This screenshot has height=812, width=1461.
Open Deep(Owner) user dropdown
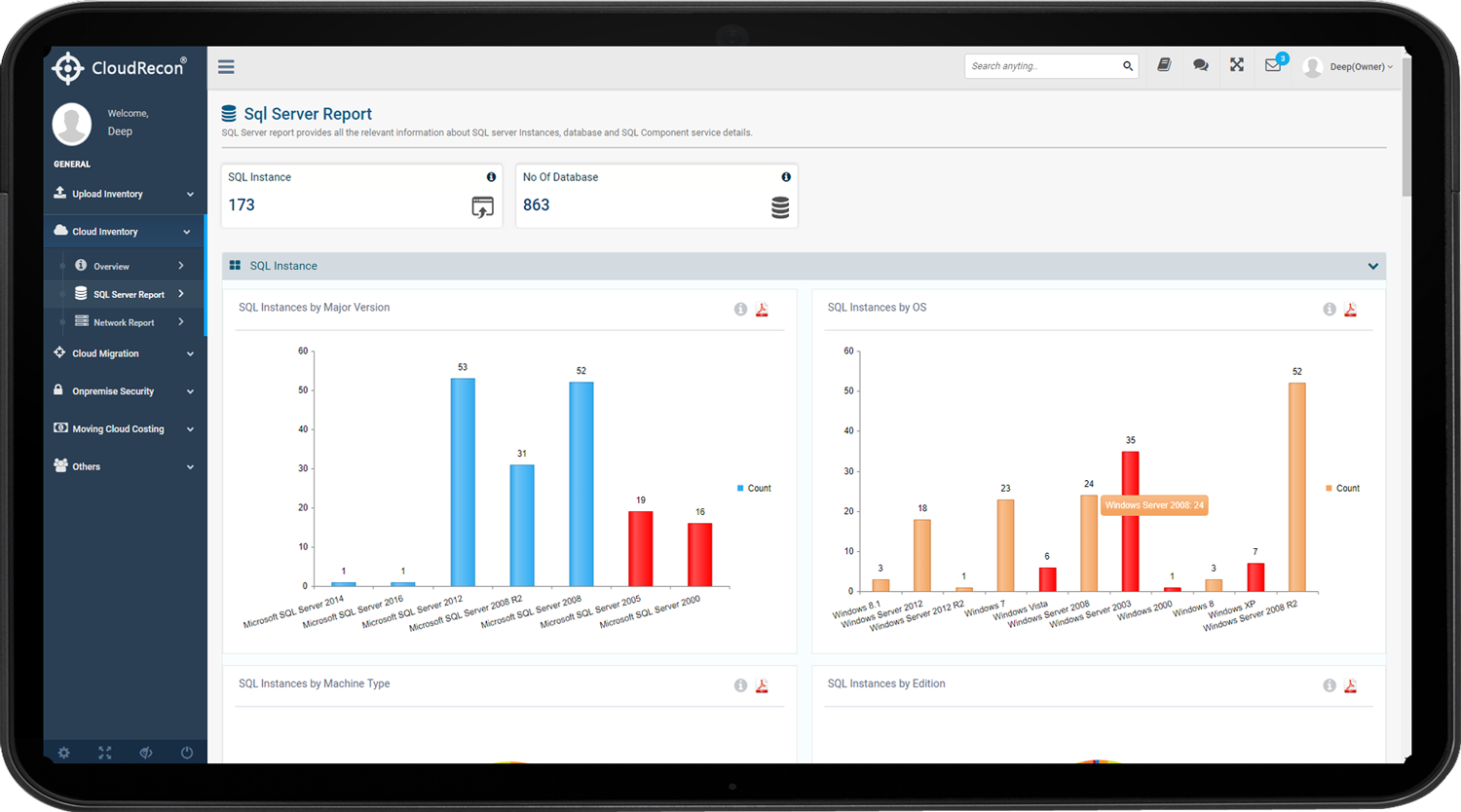[1350, 66]
